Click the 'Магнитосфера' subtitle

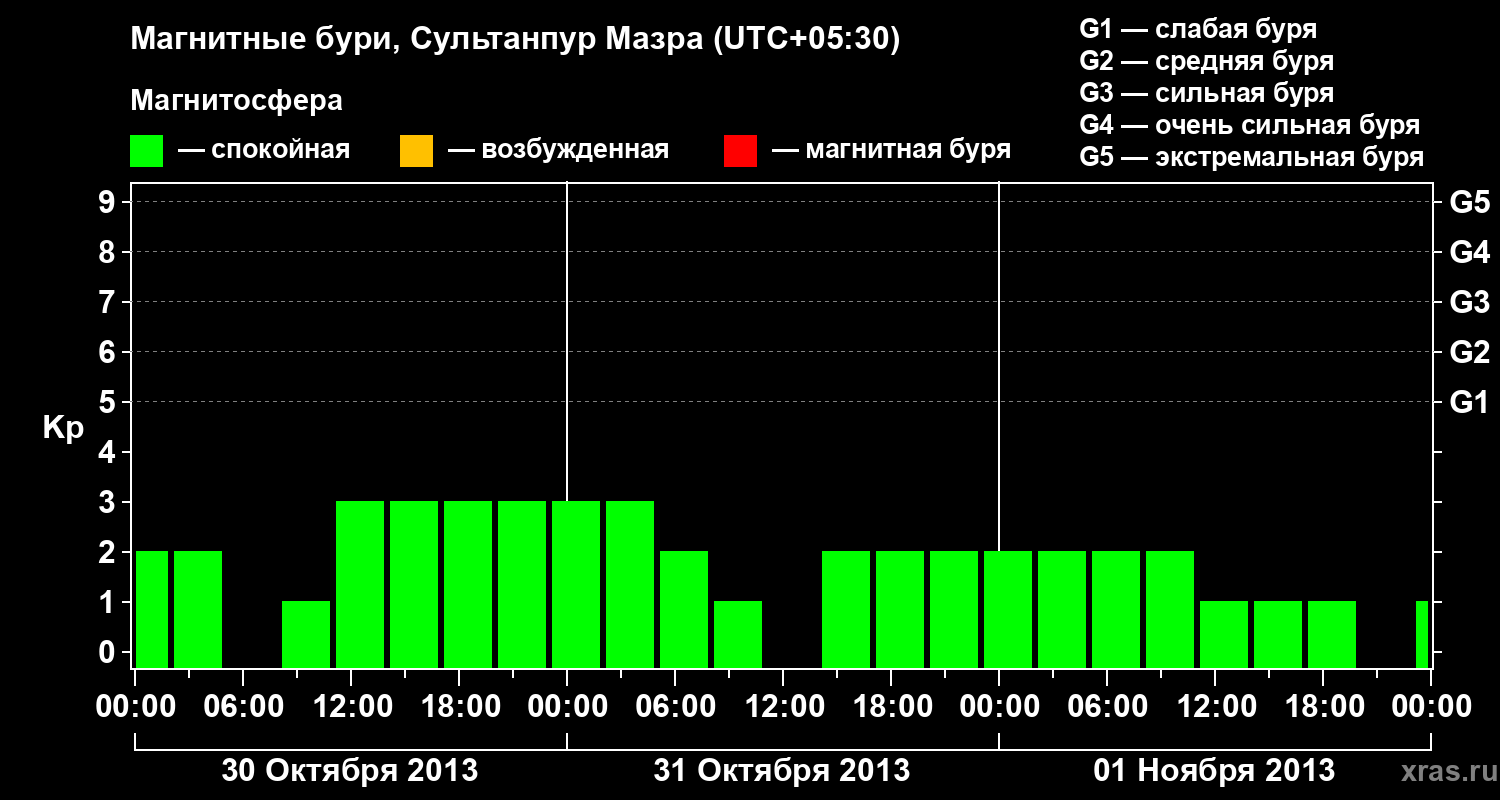[237, 101]
